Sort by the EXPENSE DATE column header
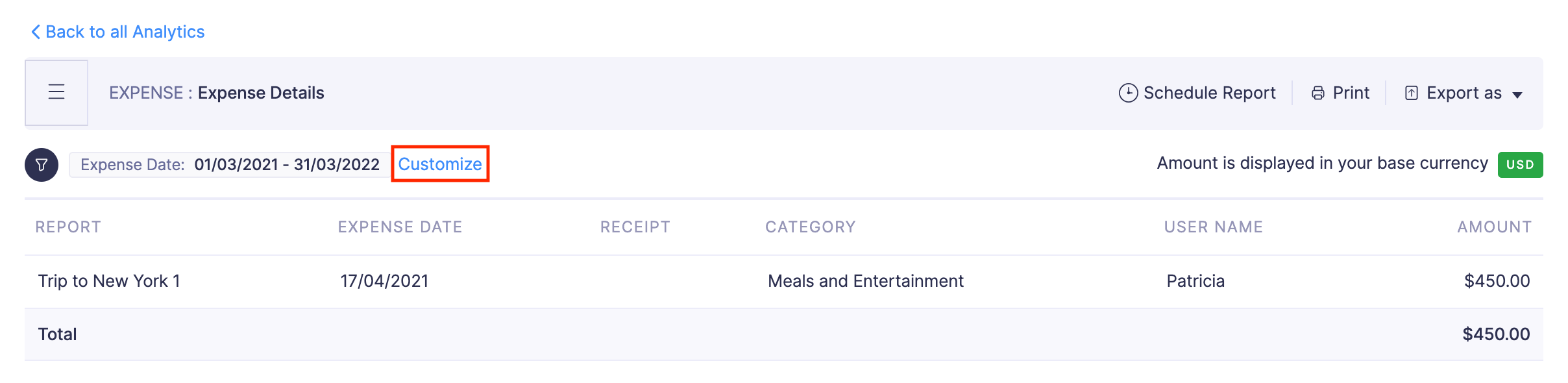 400,227
